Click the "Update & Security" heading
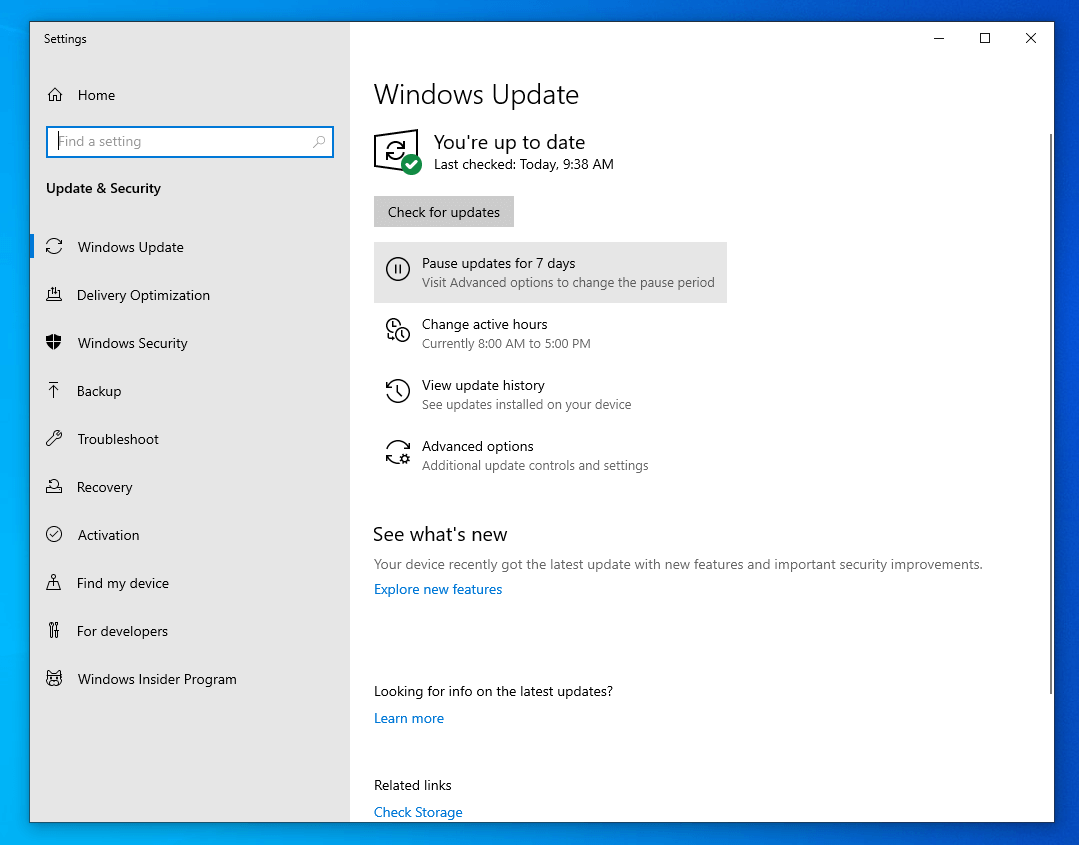1079x845 pixels. click(x=103, y=188)
